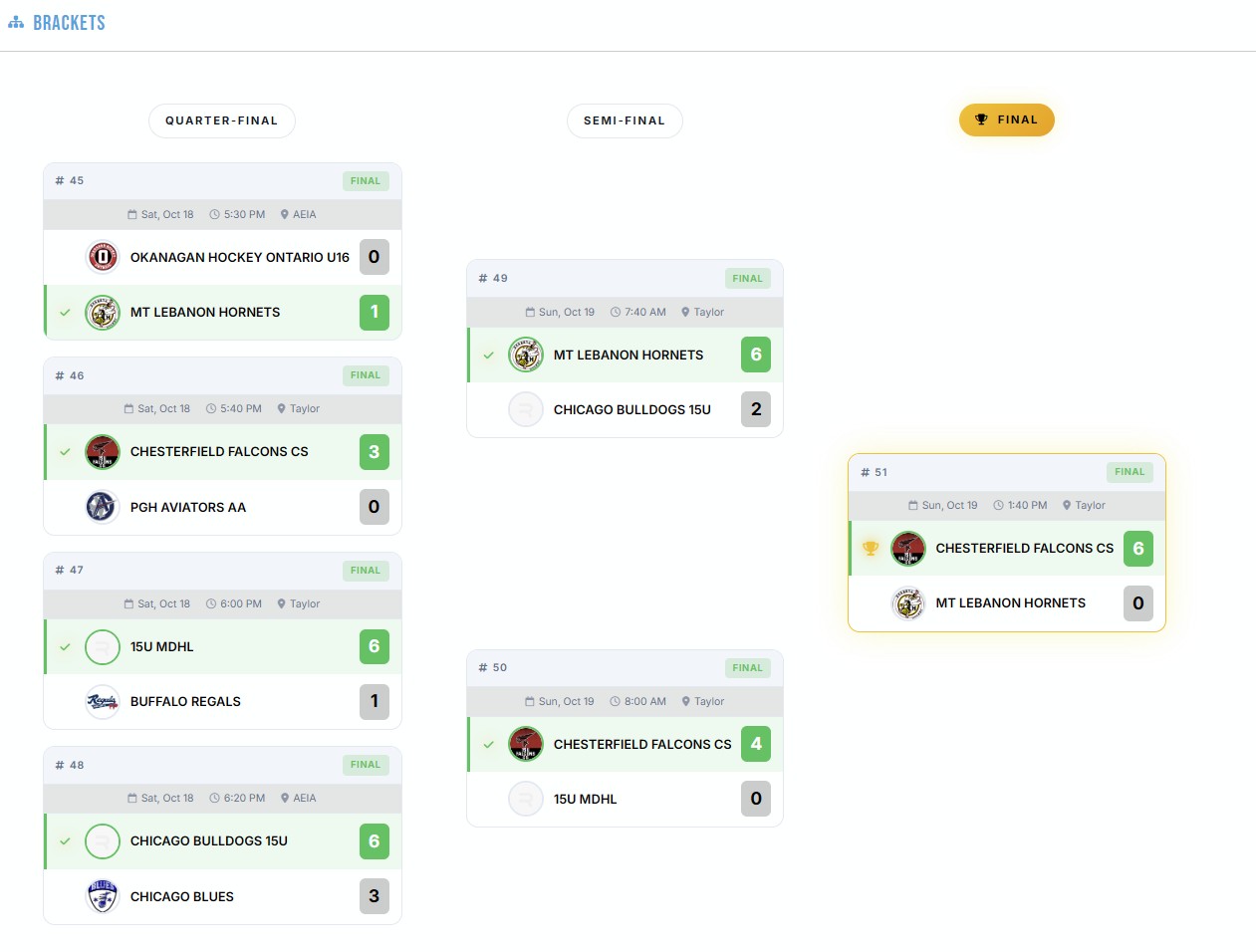
Task: Click the trophy icon in the FINAL round pill
Action: tap(980, 119)
